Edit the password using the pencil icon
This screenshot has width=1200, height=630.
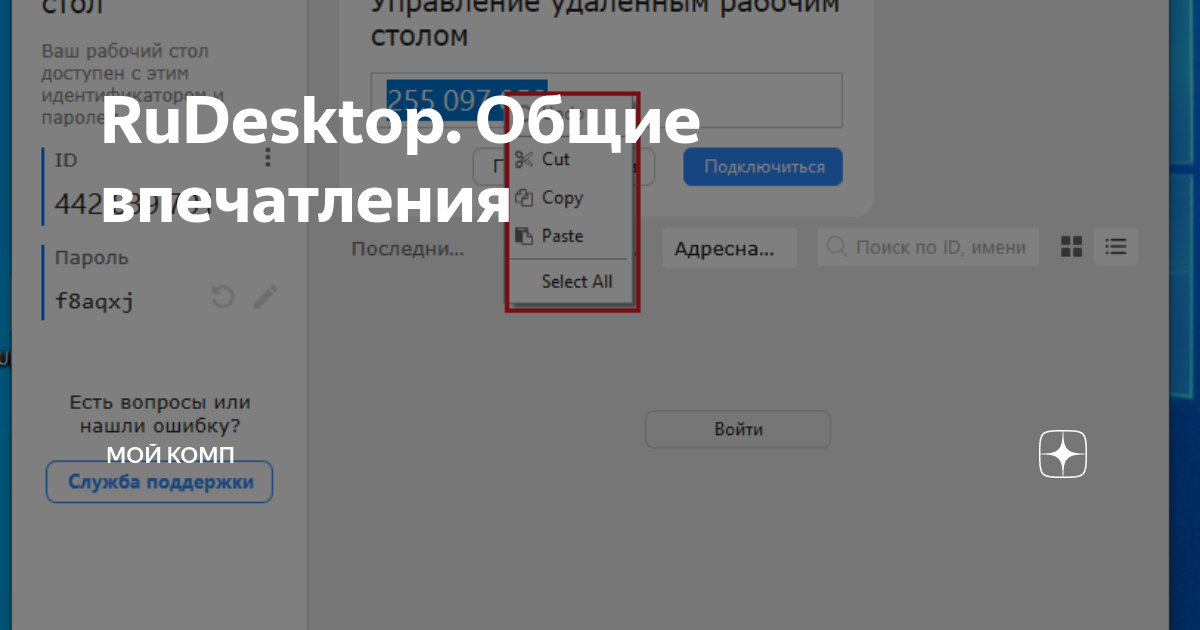[264, 297]
